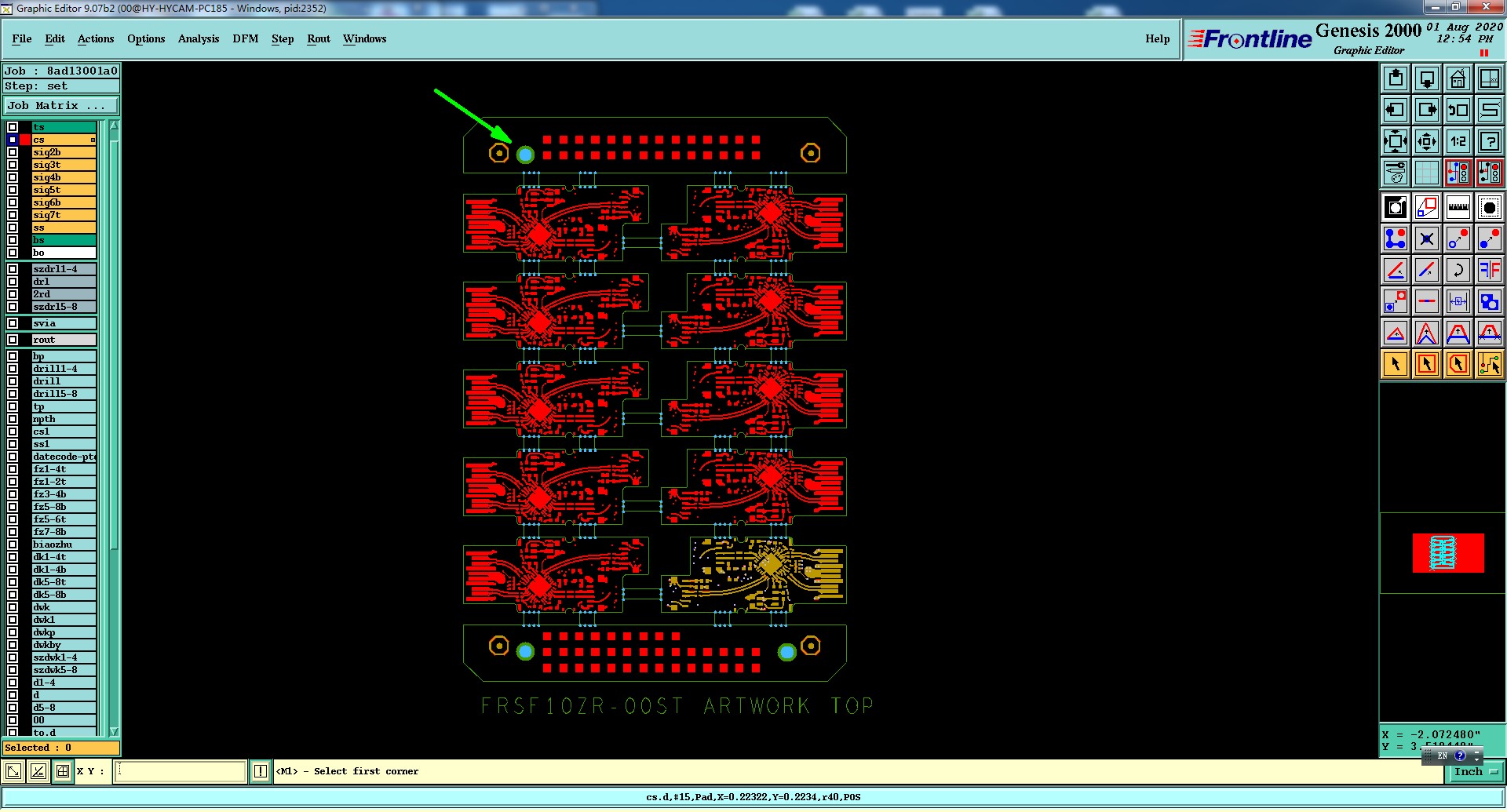The image size is (1507, 812).
Task: Click the X Y coordinate input field
Action: (181, 772)
